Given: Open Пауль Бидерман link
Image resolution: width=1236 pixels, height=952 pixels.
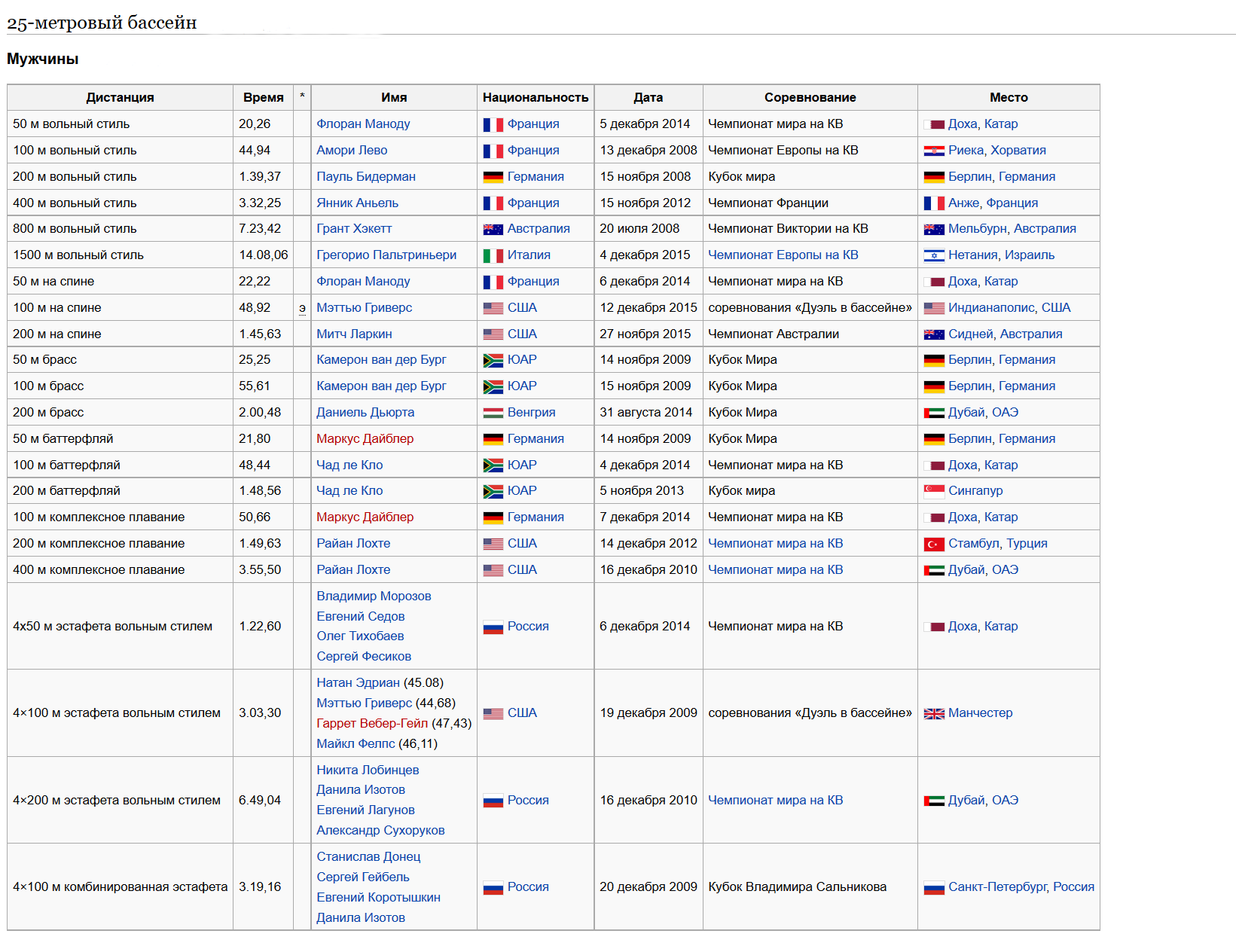Looking at the screenshot, I should (x=366, y=177).
